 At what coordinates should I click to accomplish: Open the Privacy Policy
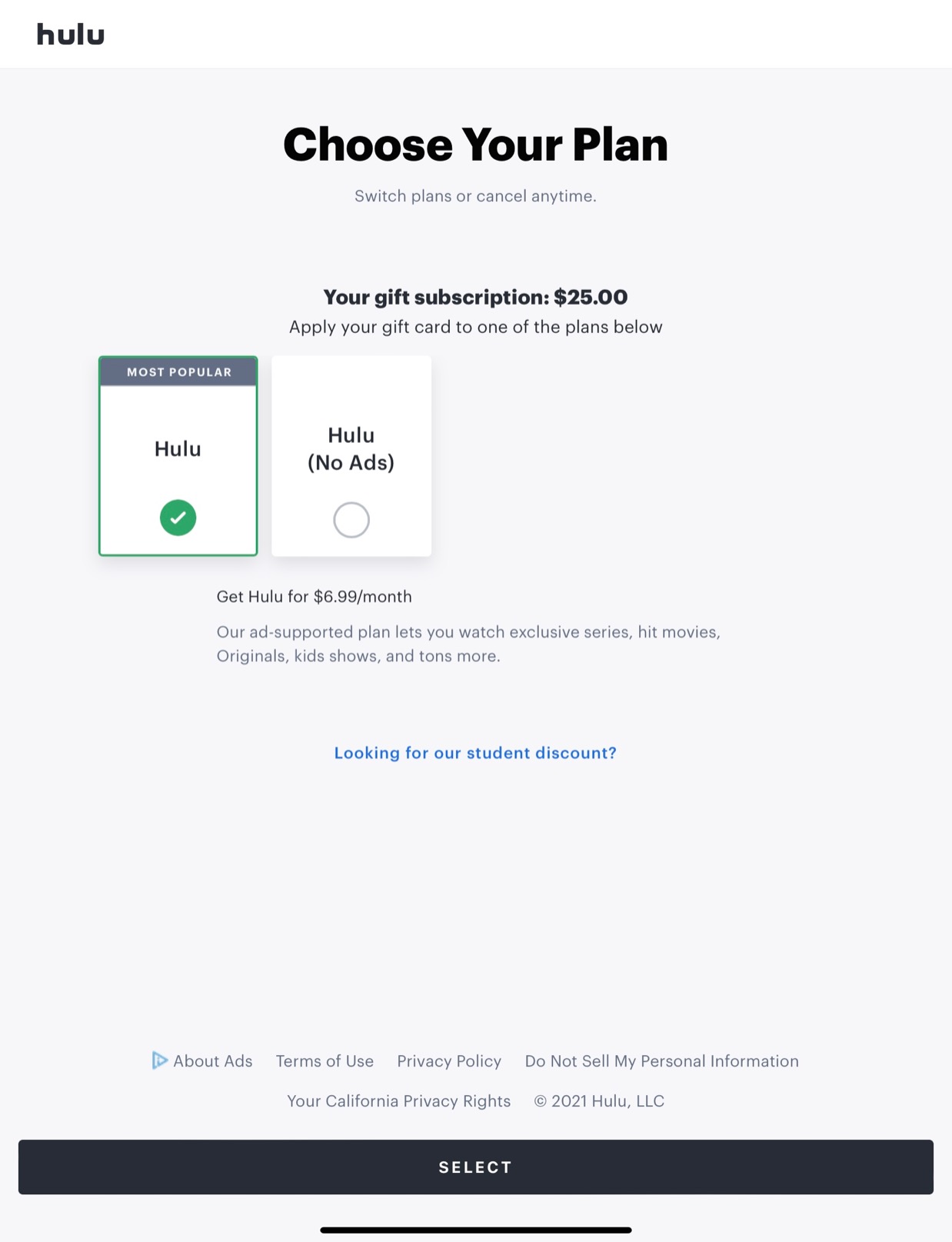tap(449, 1061)
